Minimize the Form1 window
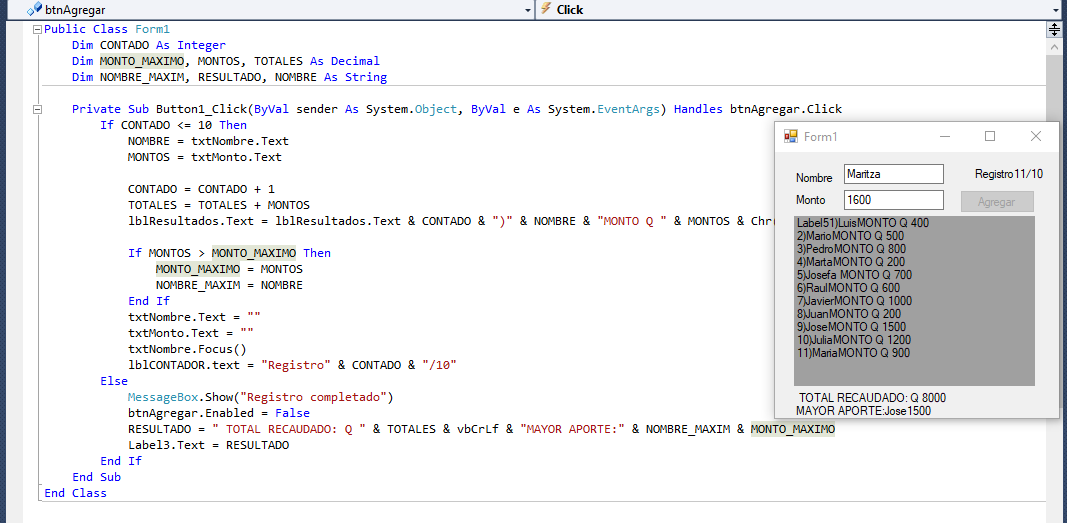The image size is (1067, 523). (945, 137)
